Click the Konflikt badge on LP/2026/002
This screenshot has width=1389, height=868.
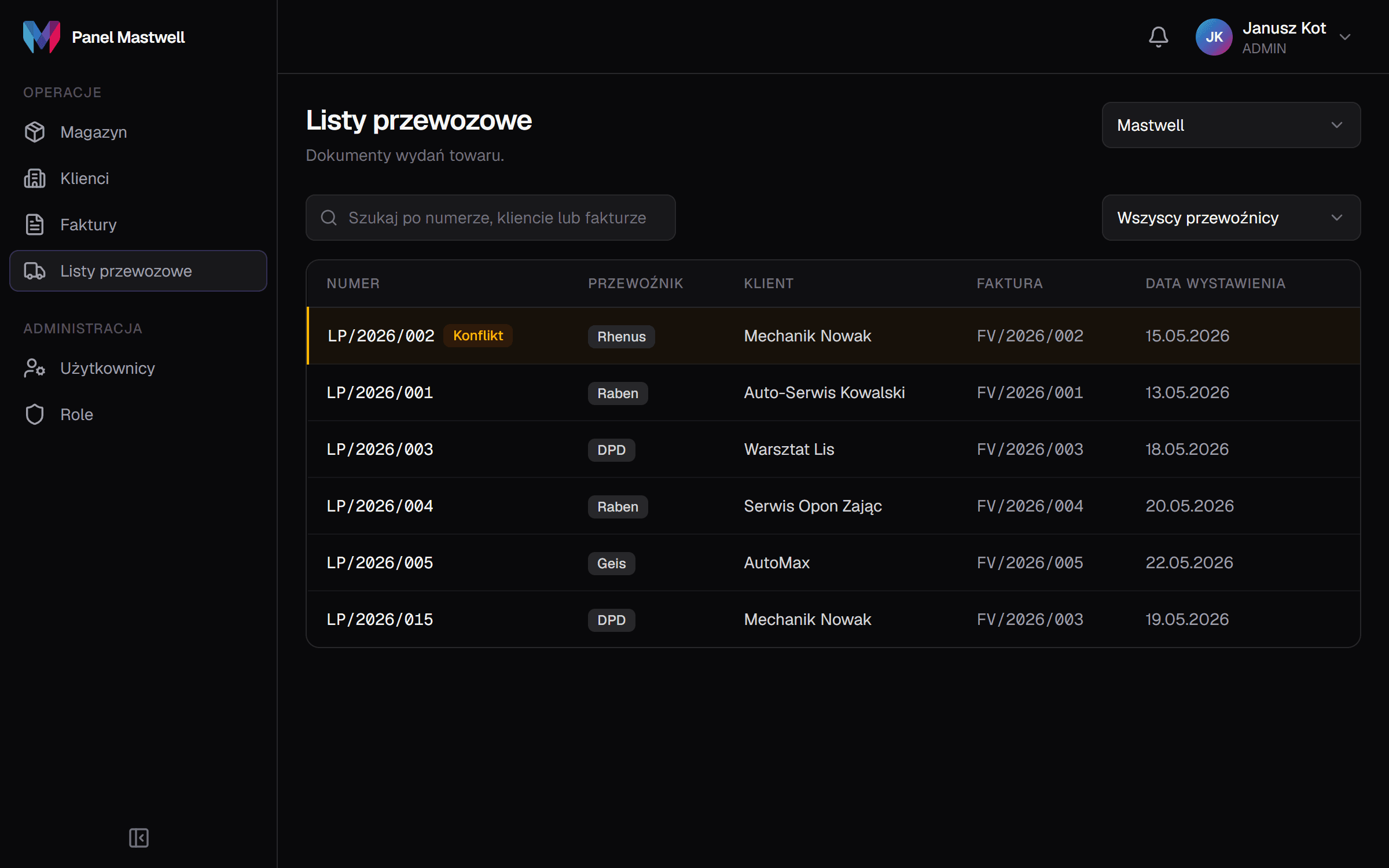coord(478,336)
